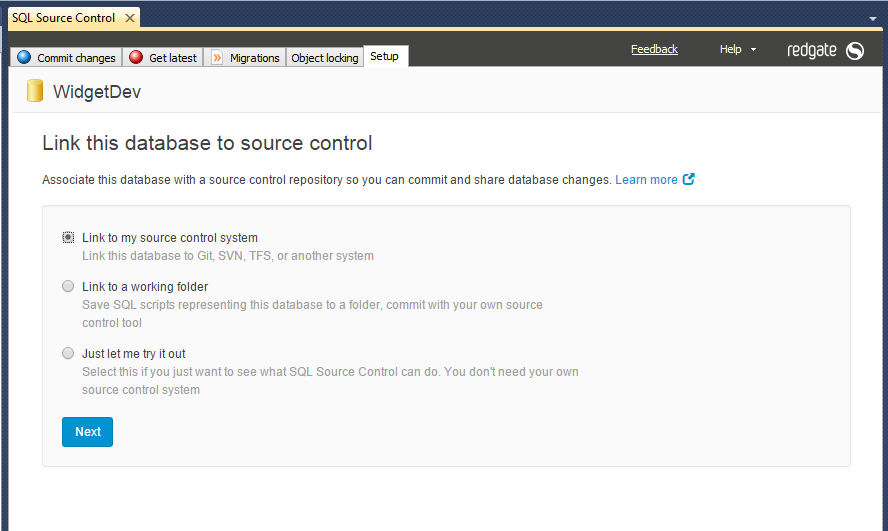Close the SQL Source Control tab

click(130, 18)
